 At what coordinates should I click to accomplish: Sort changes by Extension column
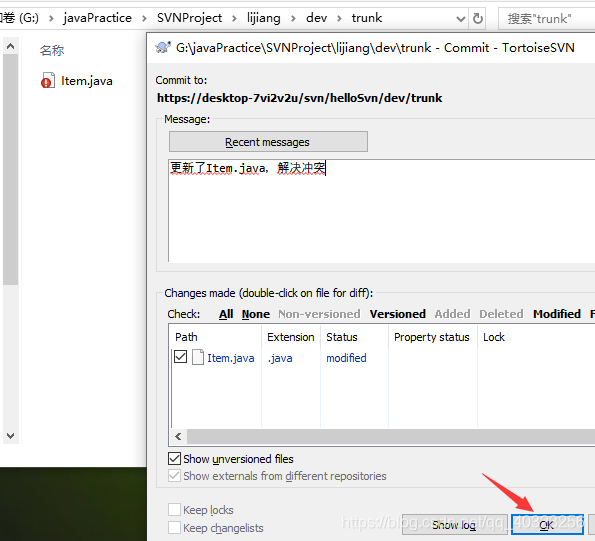291,337
